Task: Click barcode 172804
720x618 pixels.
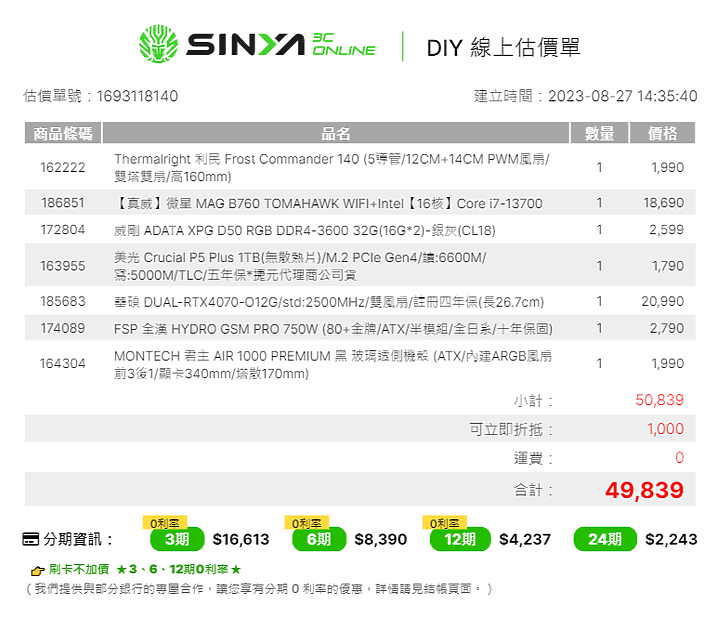Action: point(63,230)
